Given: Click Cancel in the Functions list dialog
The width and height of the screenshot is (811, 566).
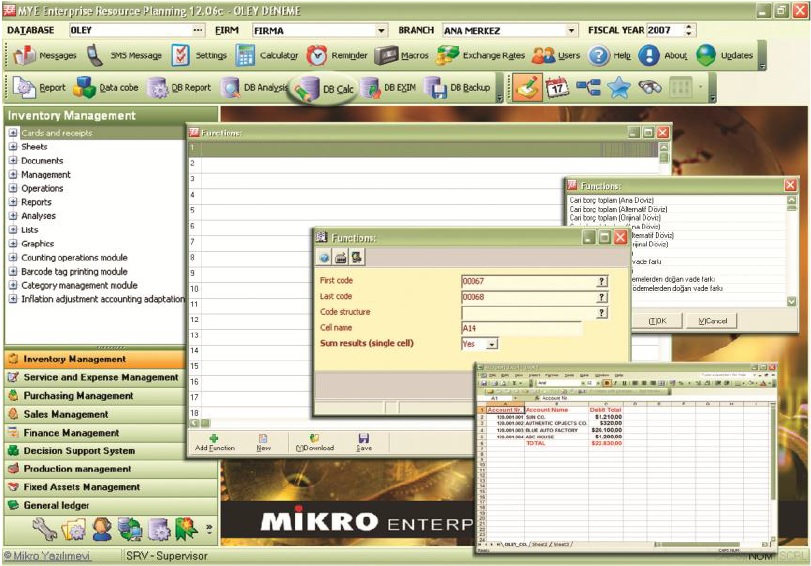Looking at the screenshot, I should (712, 321).
